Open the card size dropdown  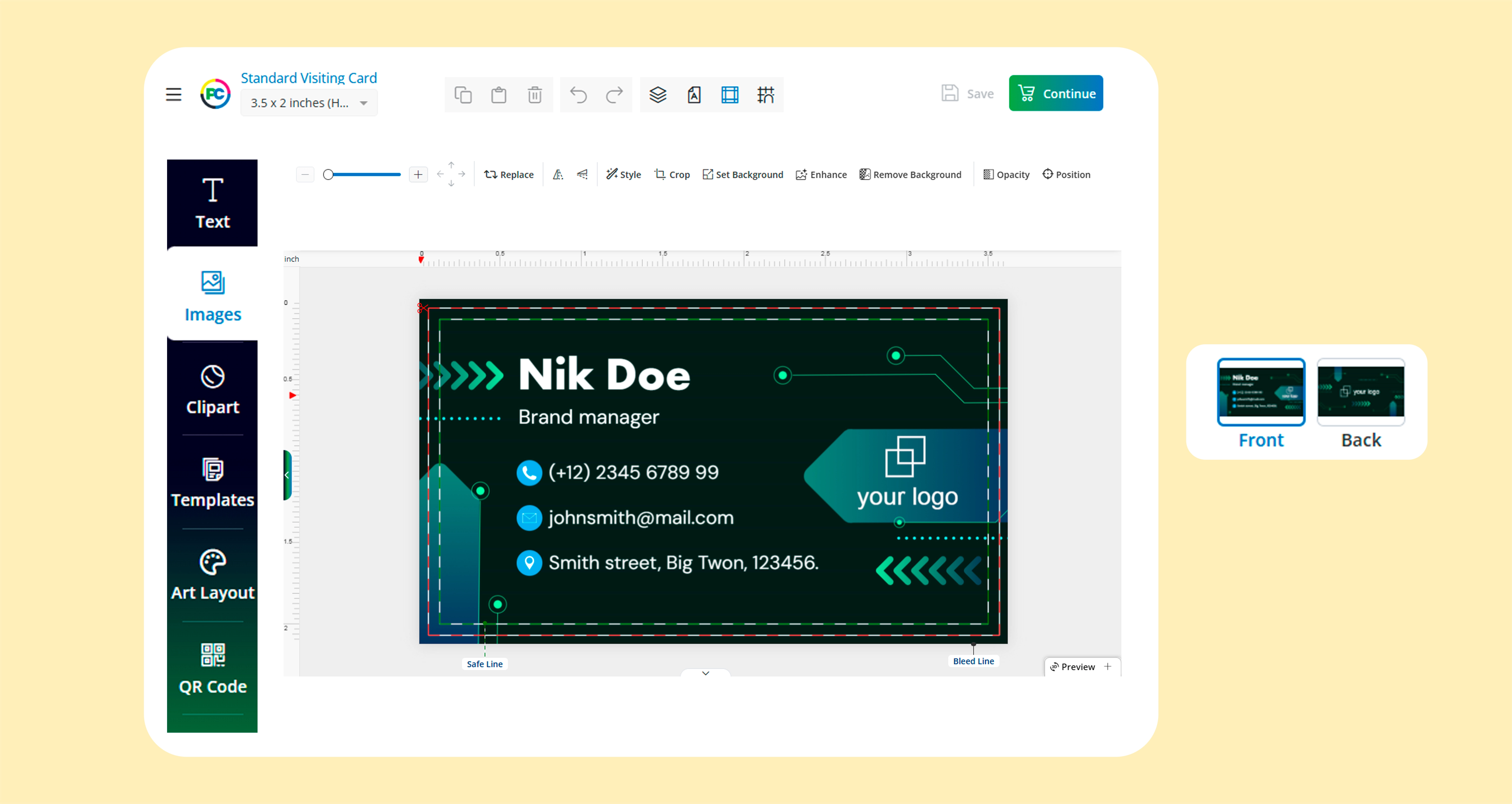tap(309, 103)
